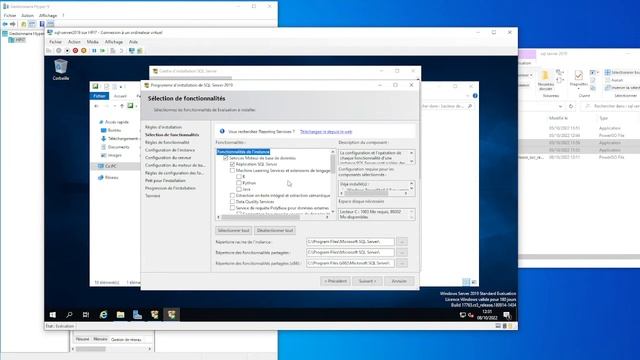Toggle Services Moteur de base de données checkbox

(226, 158)
